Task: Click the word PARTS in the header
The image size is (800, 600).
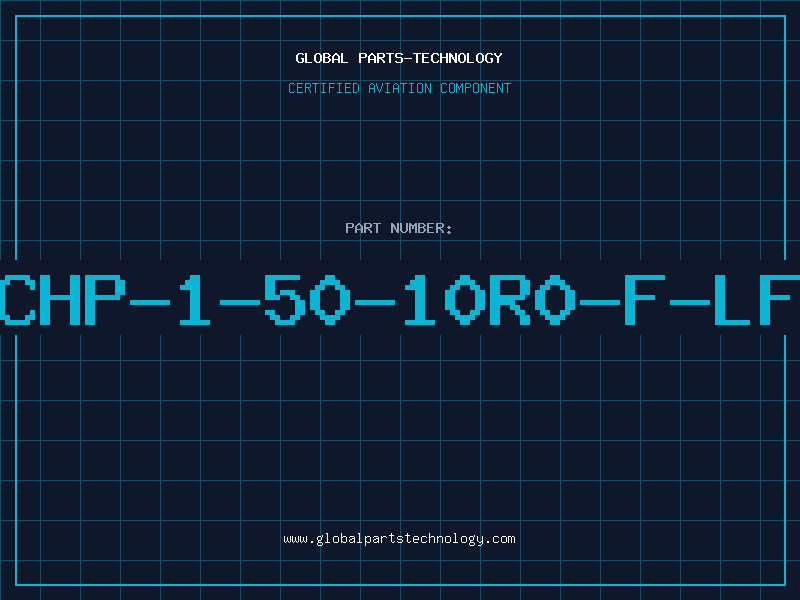Action: coord(381,58)
